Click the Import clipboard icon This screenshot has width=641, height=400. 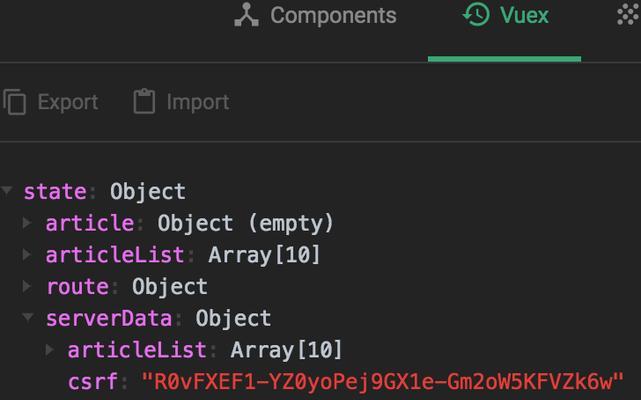(144, 101)
